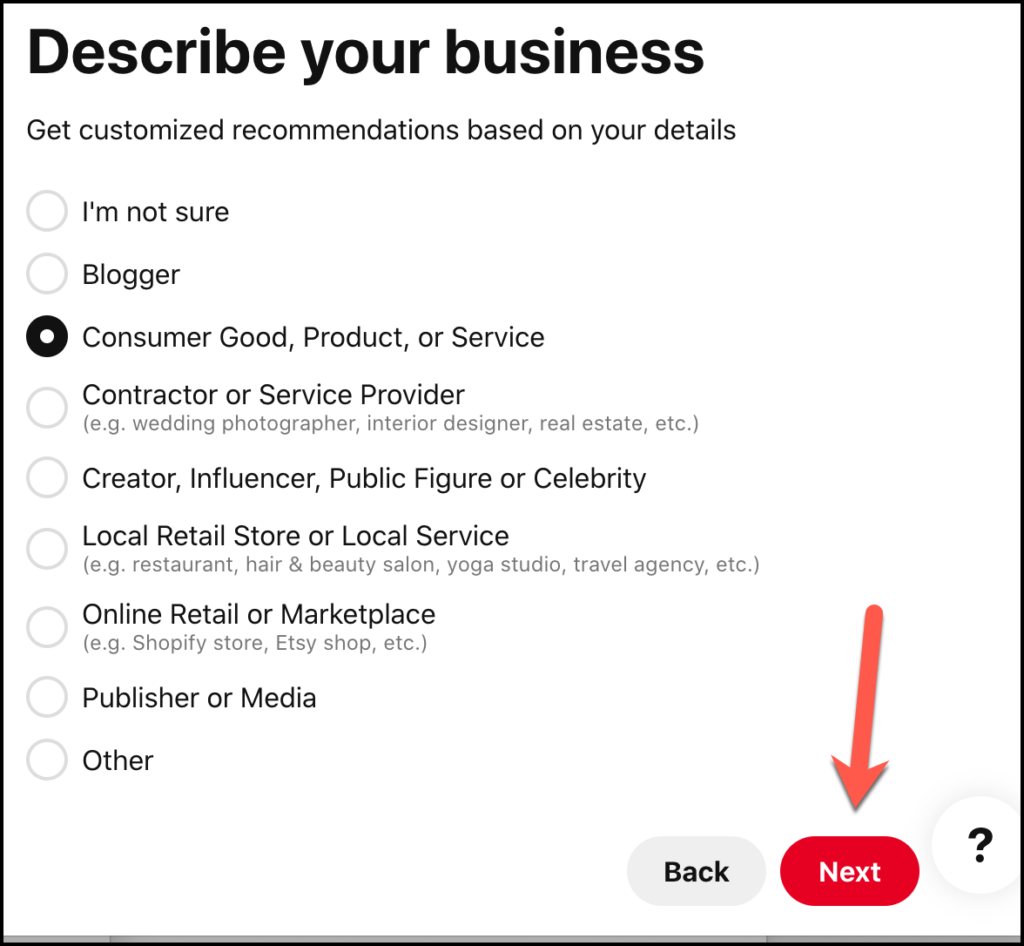Click the Other option label text
The height and width of the screenshot is (946, 1024).
pos(117,760)
